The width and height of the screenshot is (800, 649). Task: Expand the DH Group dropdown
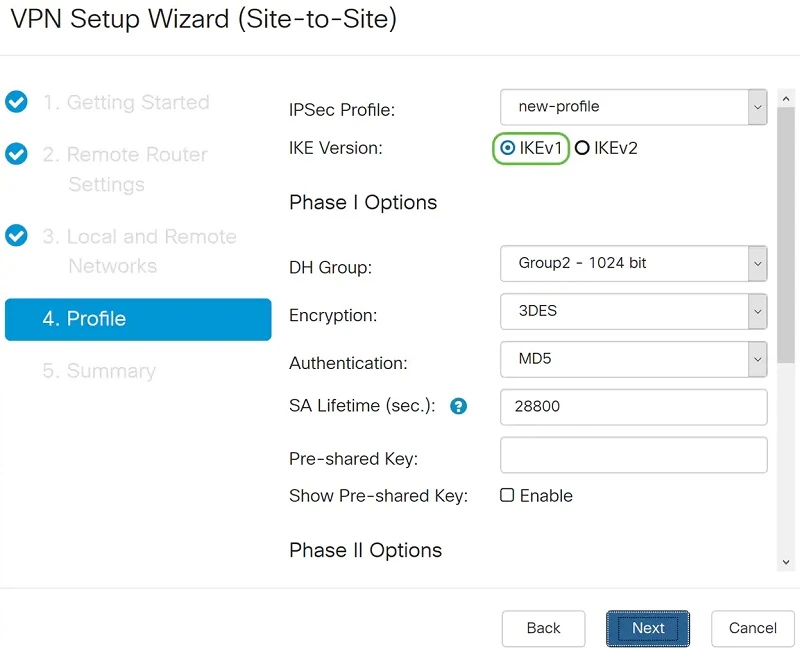pos(633,264)
